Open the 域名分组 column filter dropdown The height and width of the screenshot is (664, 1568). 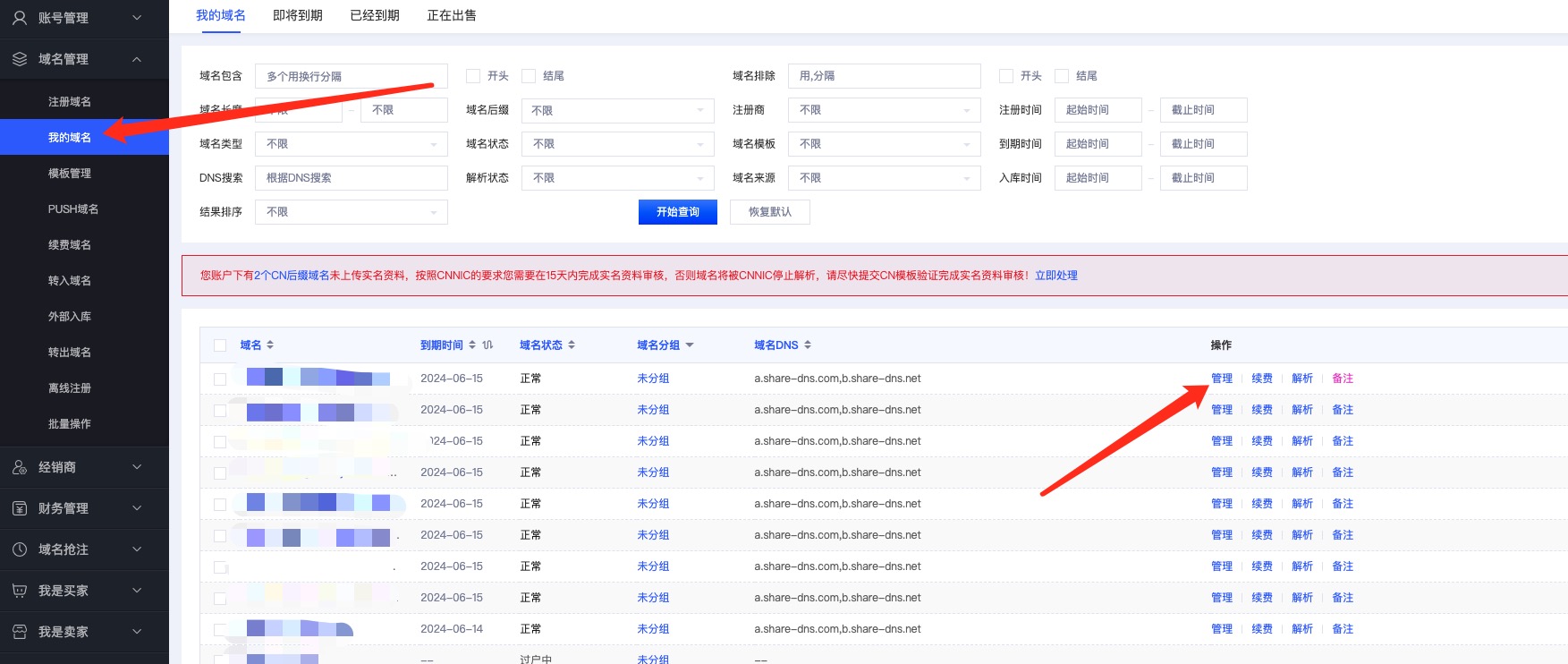690,345
